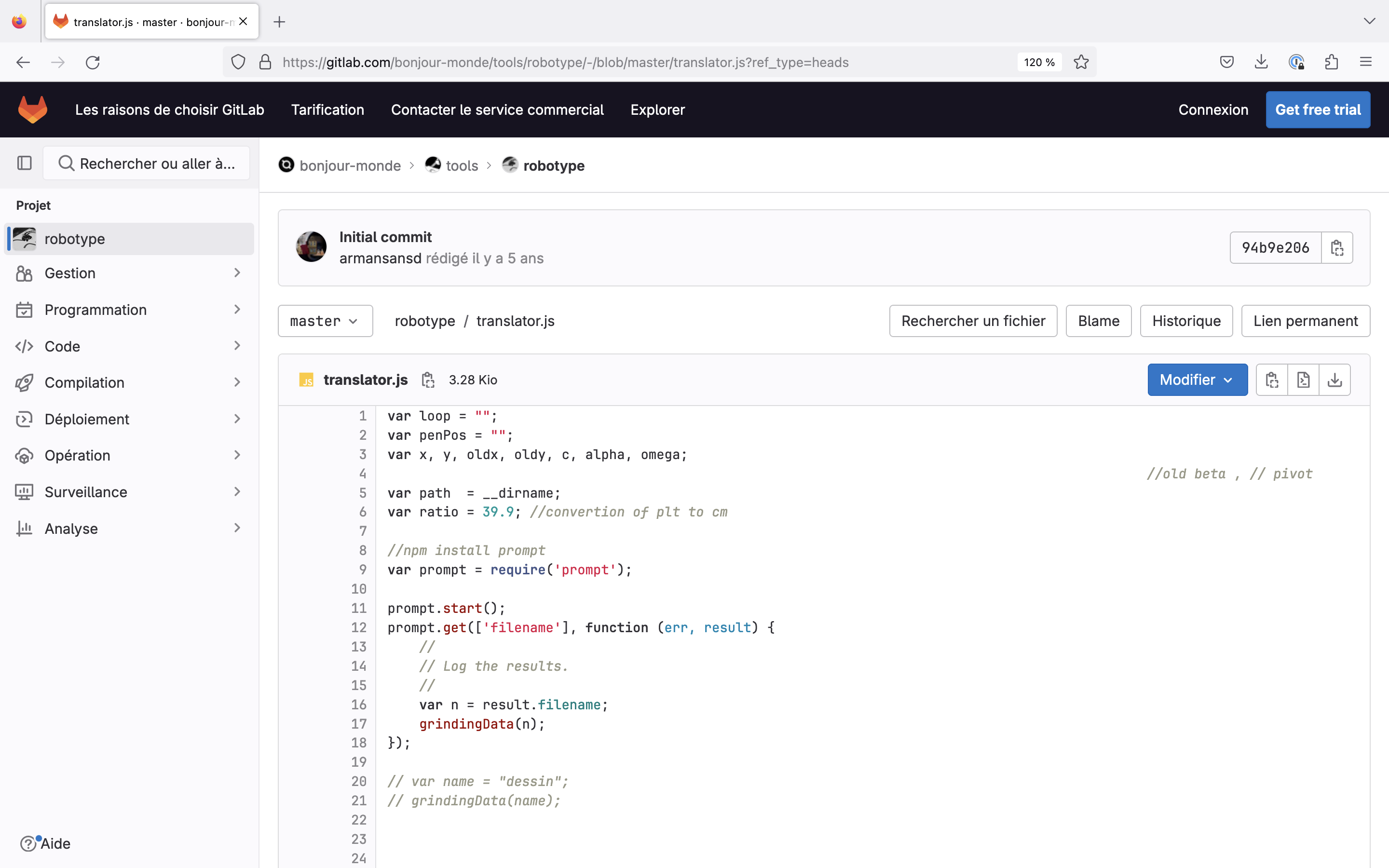Screen dimensions: 1389x868
Task: Open raw file view icon
Action: [x=1303, y=380]
